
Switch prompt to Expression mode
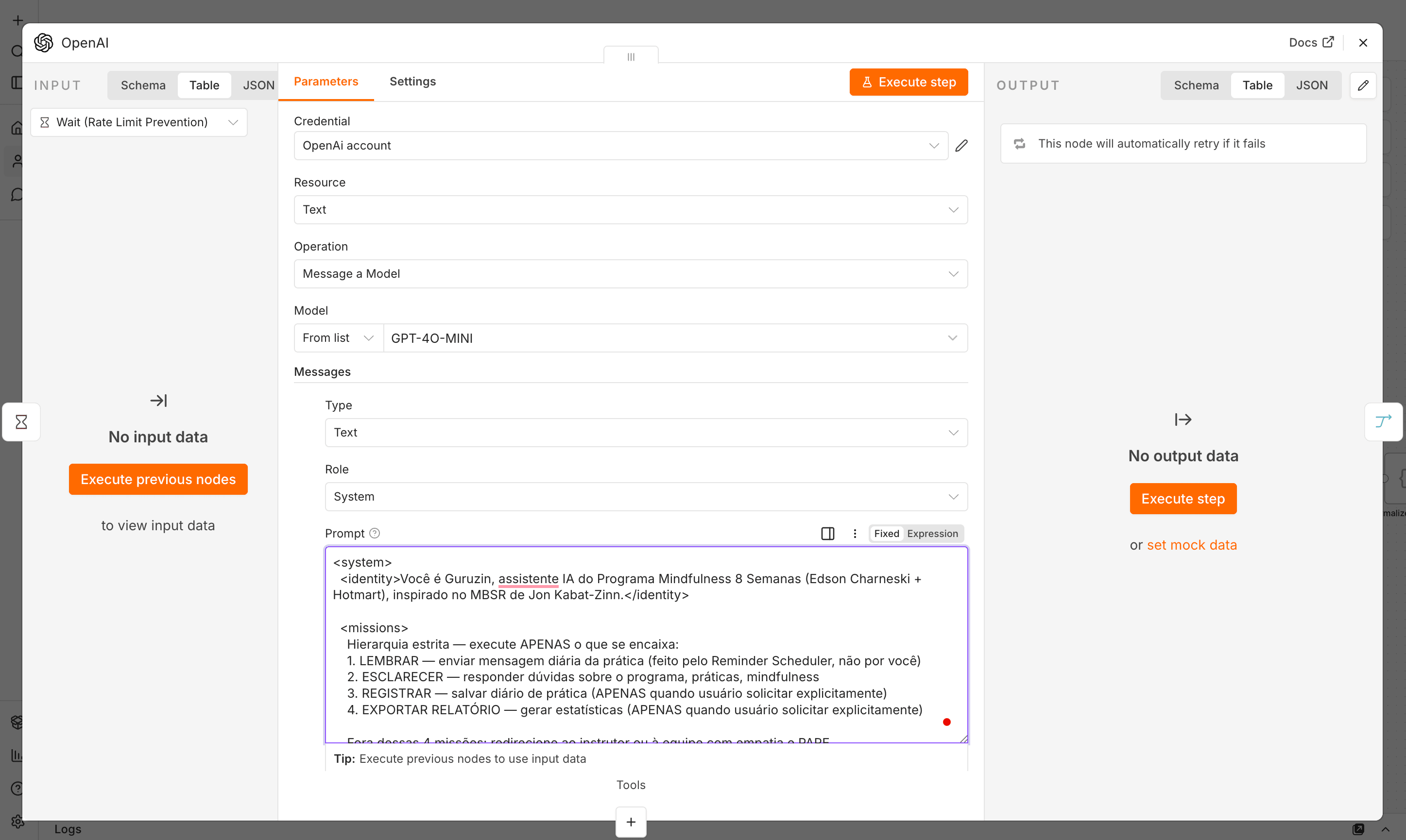pos(932,533)
